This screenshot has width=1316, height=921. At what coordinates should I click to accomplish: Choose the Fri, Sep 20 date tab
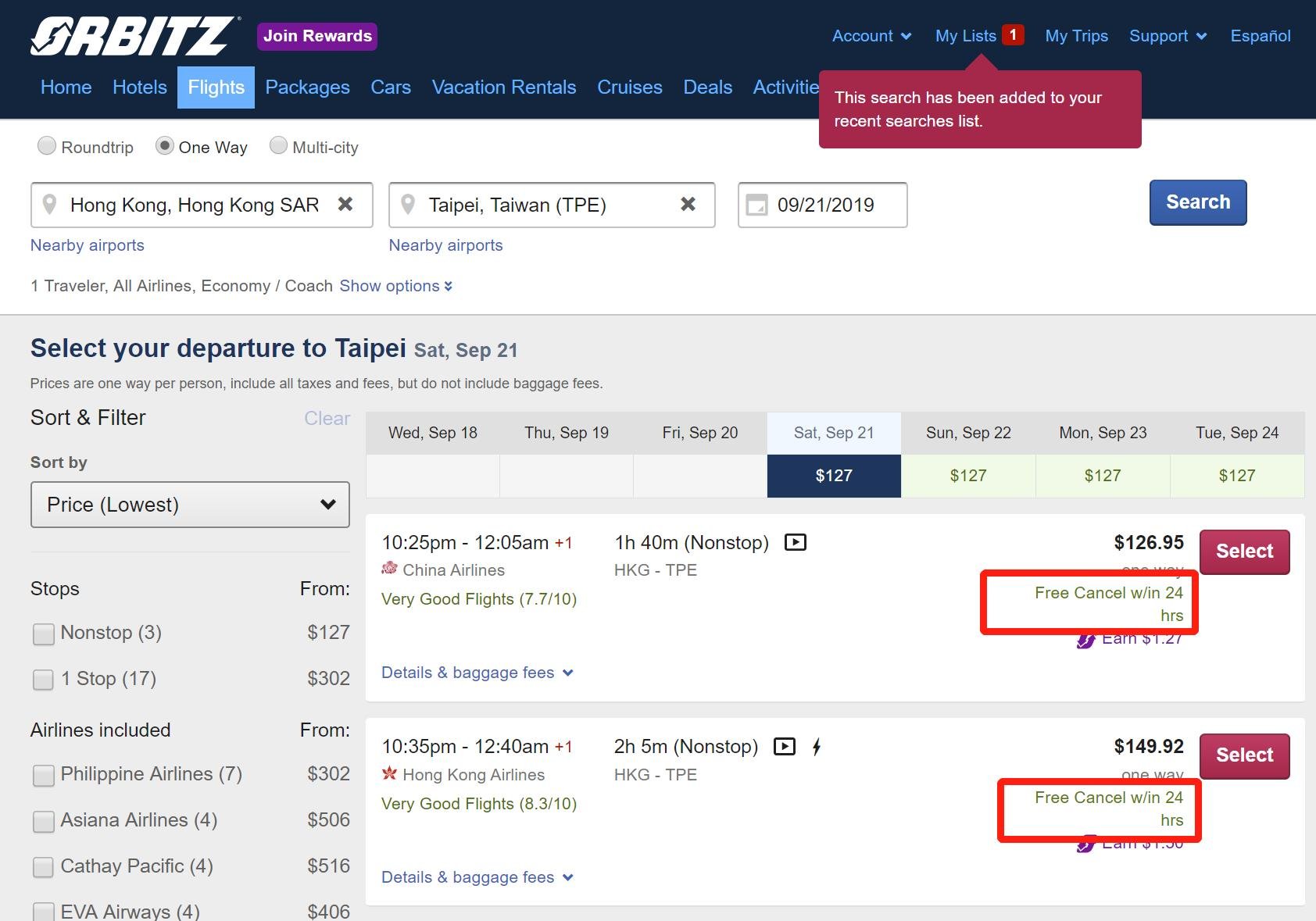point(700,455)
